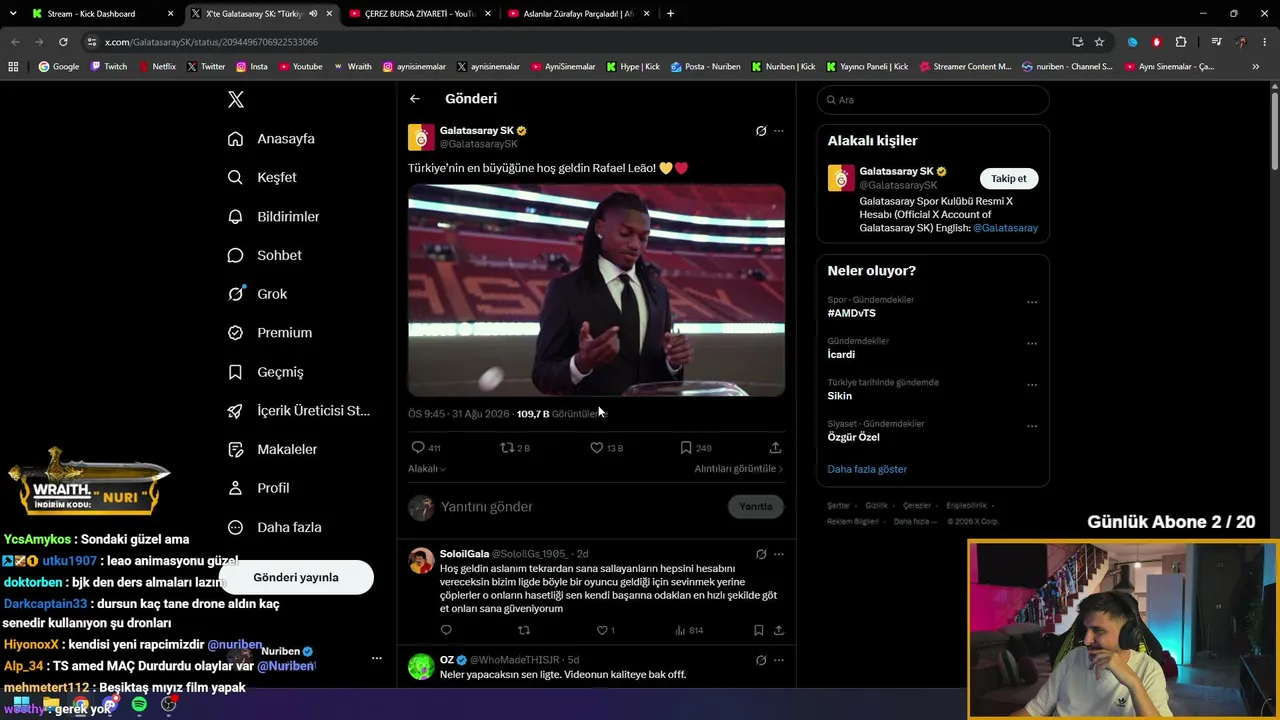Image resolution: width=1280 pixels, height=720 pixels.
Task: Open SoloilGala's profile picture
Action: tap(422, 560)
